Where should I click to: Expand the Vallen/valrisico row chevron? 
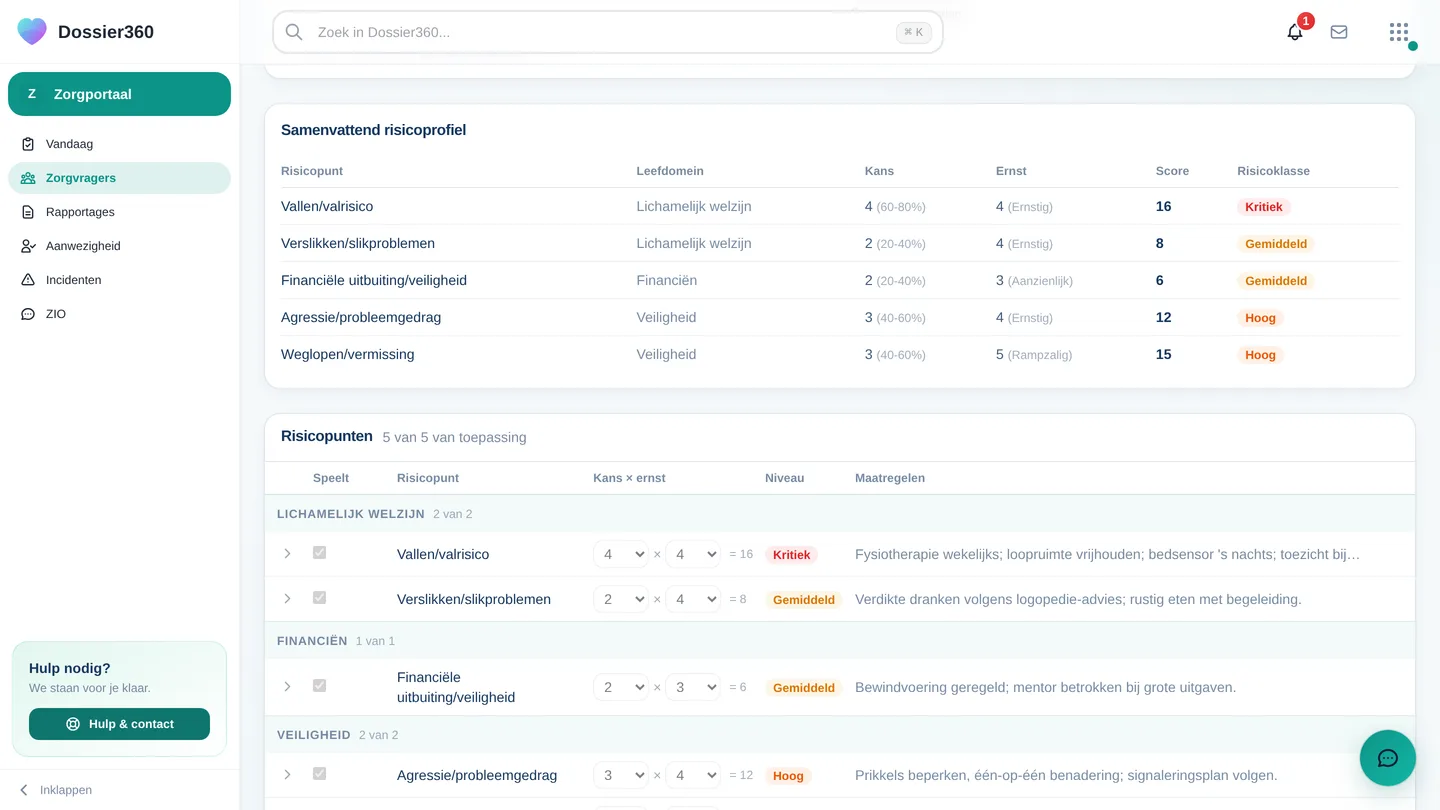[x=287, y=554]
